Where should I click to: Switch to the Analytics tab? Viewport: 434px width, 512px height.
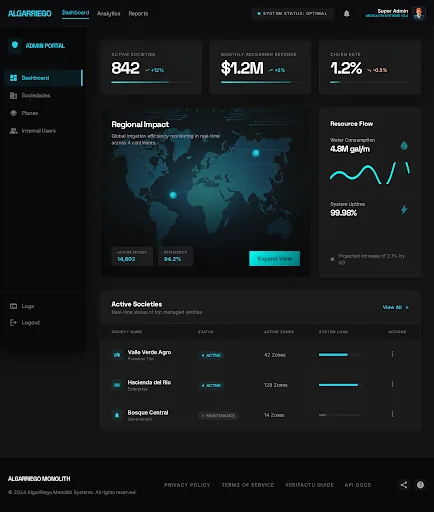click(109, 14)
